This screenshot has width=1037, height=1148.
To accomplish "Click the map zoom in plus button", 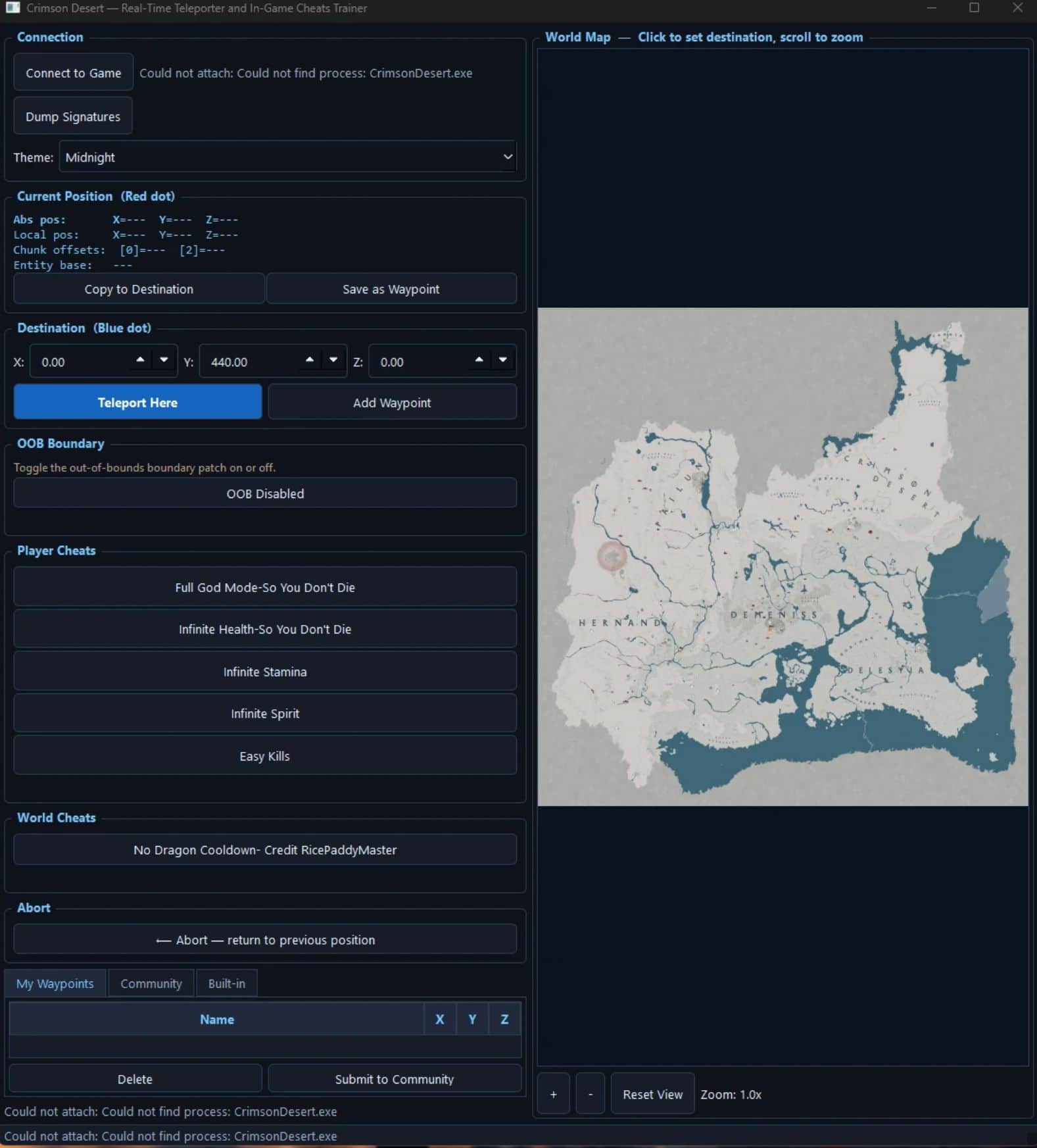I will (553, 1094).
